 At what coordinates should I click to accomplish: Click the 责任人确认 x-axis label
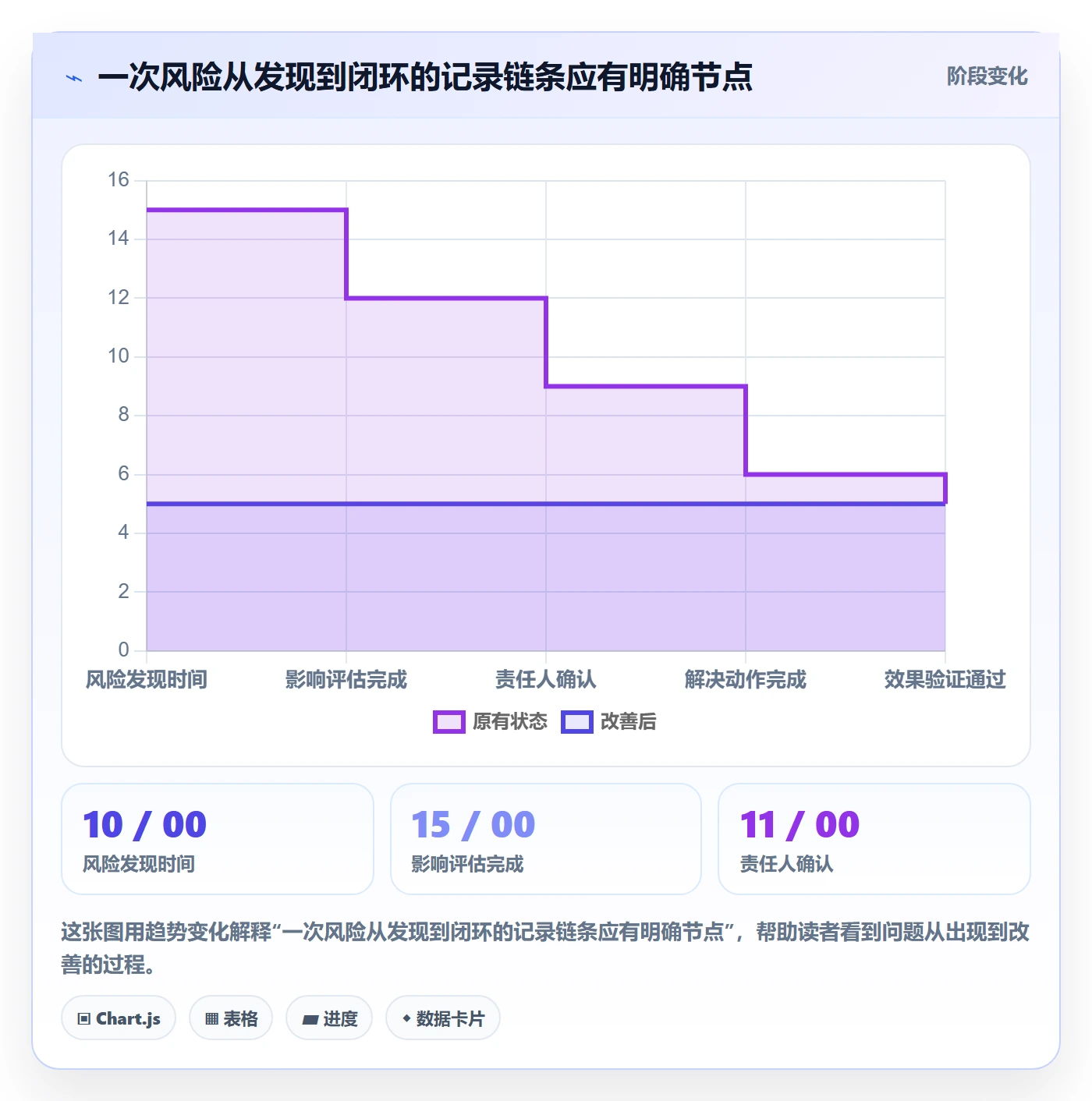coord(546,680)
